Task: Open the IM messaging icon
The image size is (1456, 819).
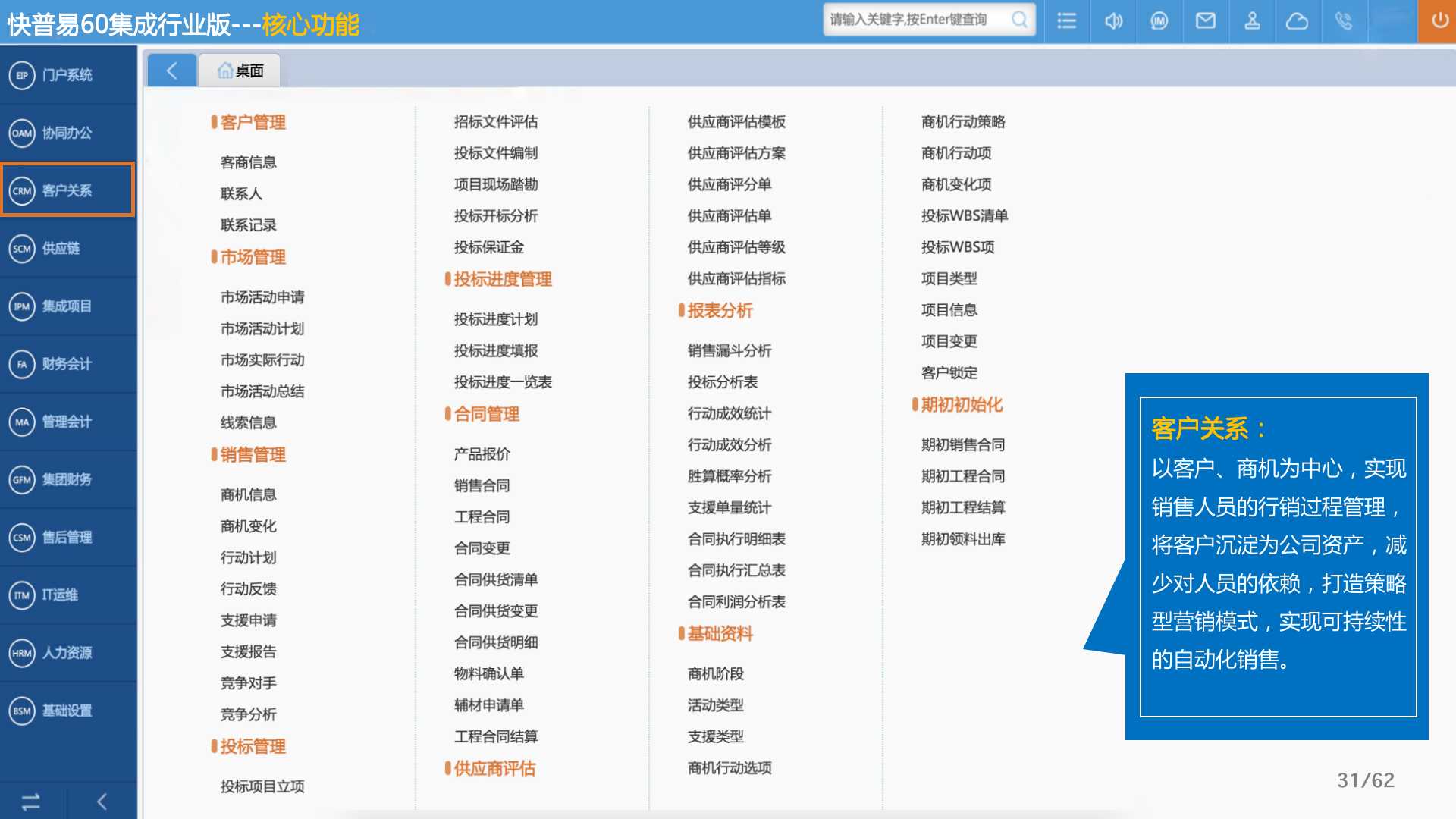Action: (1159, 20)
